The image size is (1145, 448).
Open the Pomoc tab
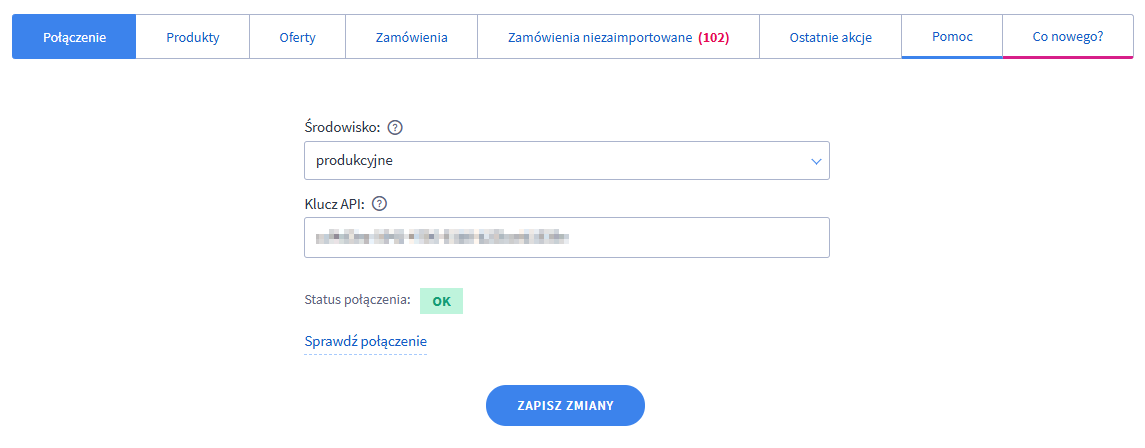(952, 37)
